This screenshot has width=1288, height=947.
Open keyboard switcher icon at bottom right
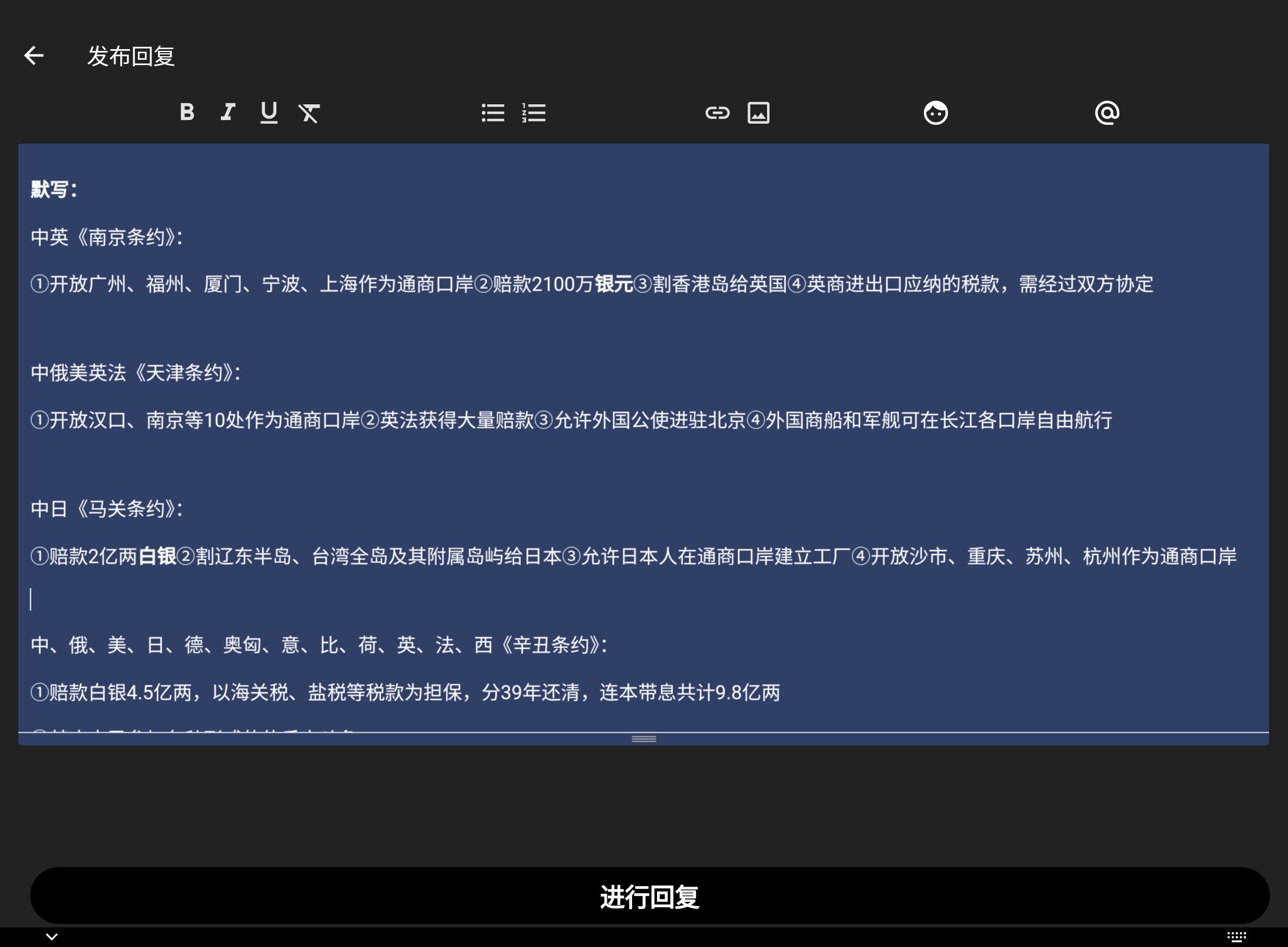1237,936
